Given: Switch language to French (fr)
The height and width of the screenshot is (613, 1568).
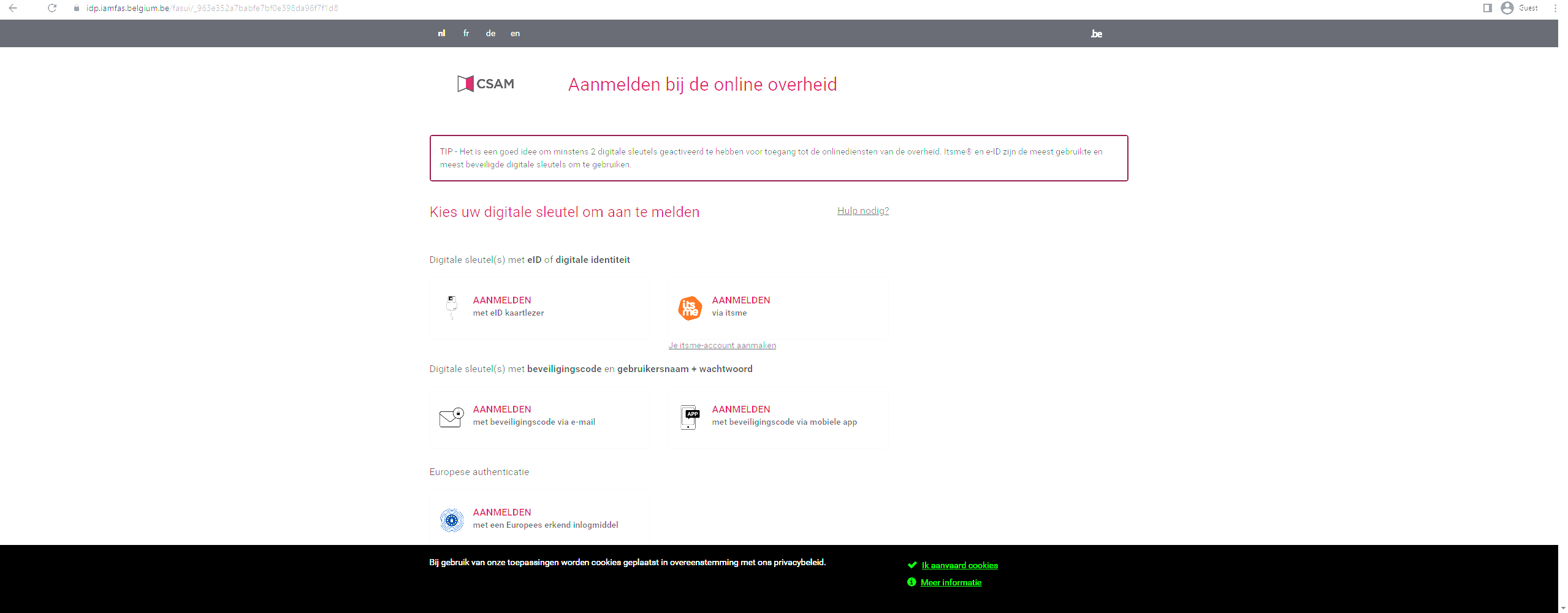Looking at the screenshot, I should click(466, 34).
